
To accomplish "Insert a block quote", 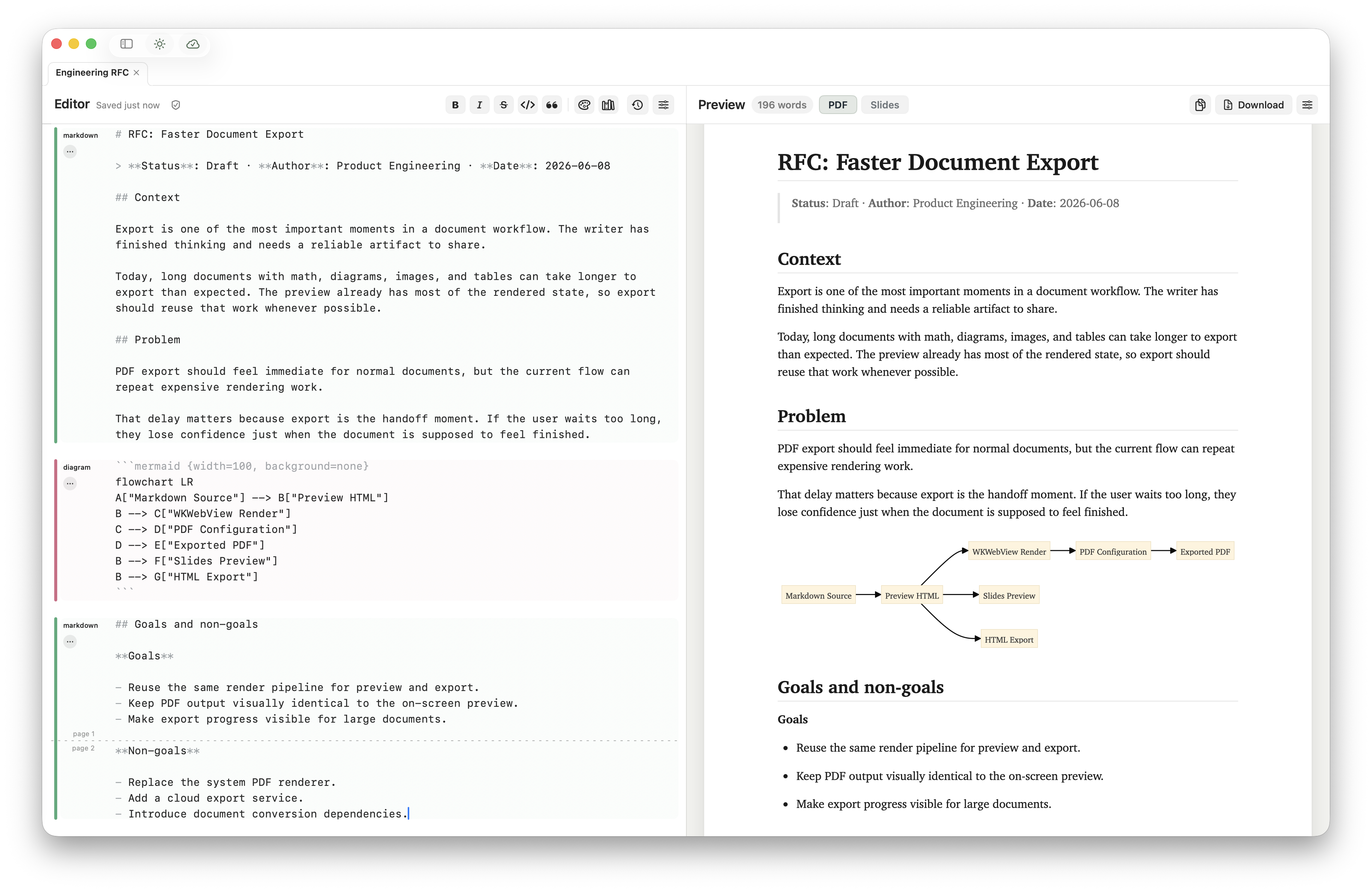I will [x=552, y=105].
